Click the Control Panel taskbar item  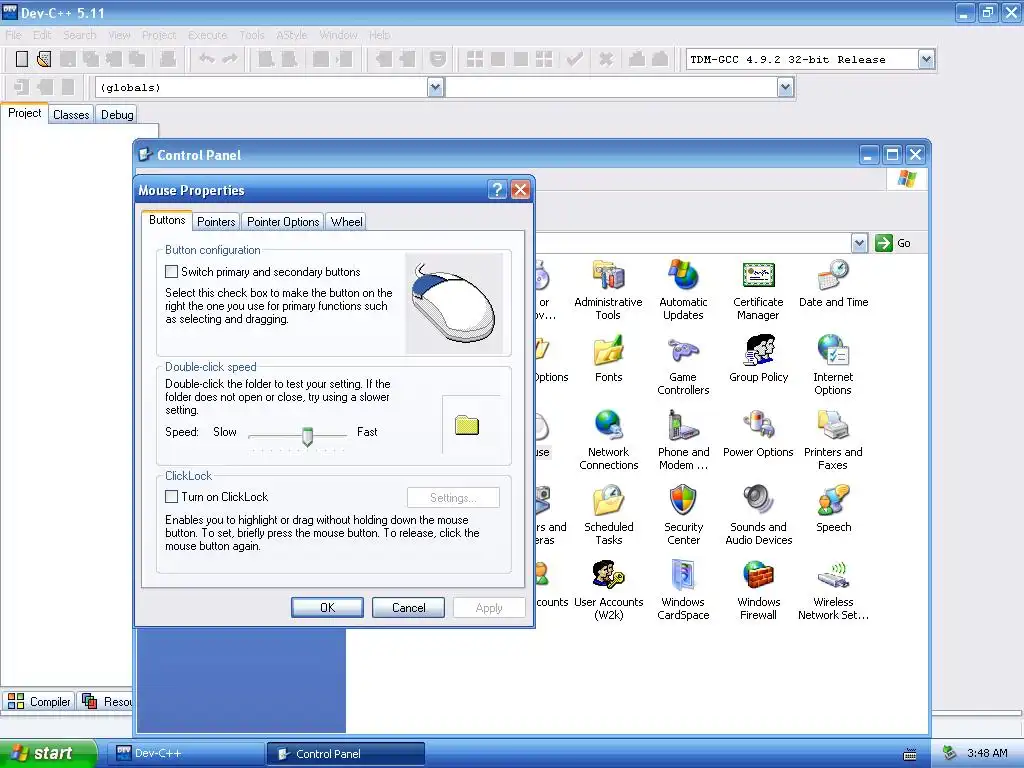346,754
